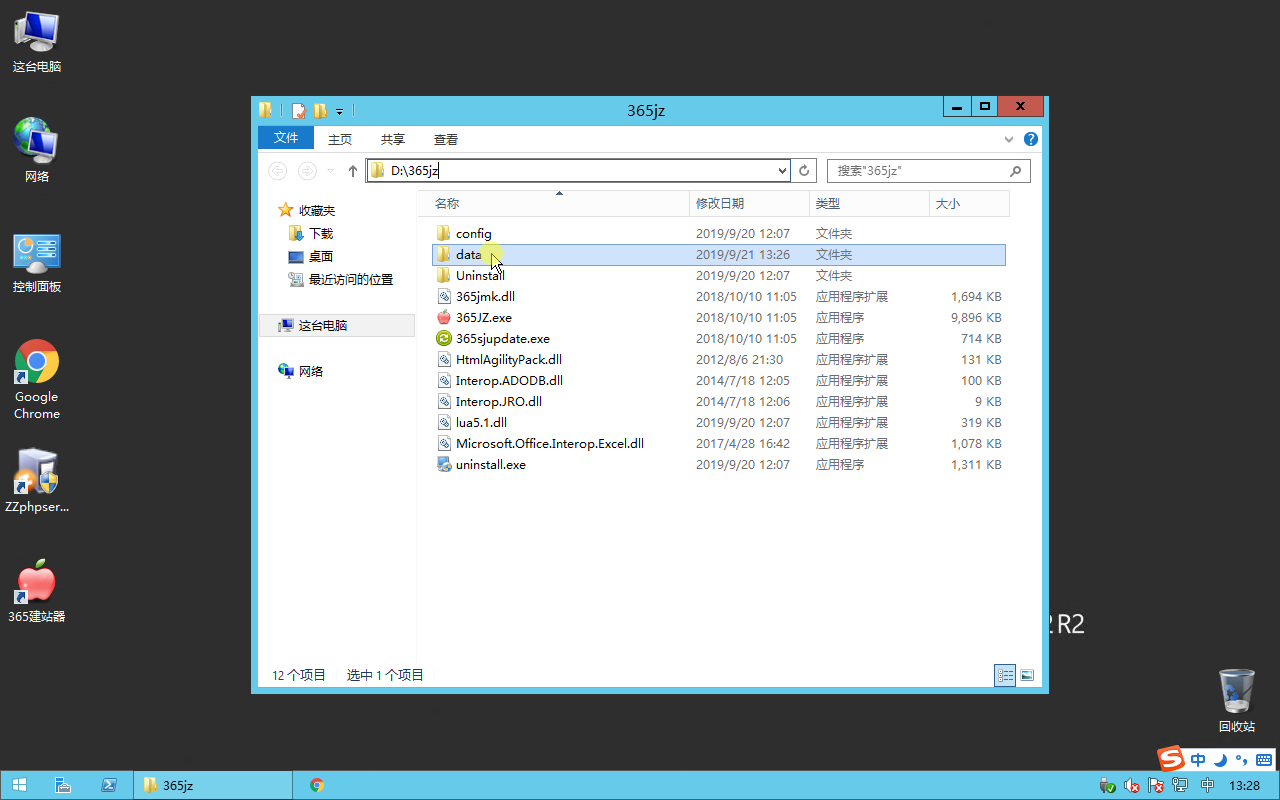The image size is (1280, 800).
Task: Select 这台电脑 in the navigation pane
Action: point(337,325)
